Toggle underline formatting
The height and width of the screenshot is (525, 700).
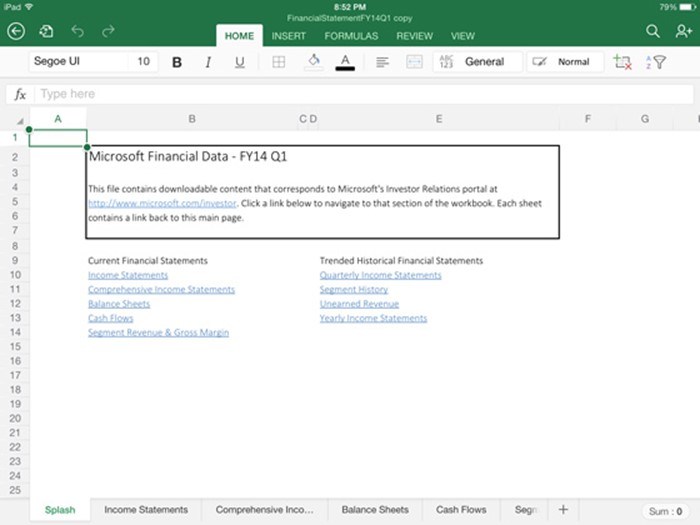click(240, 62)
